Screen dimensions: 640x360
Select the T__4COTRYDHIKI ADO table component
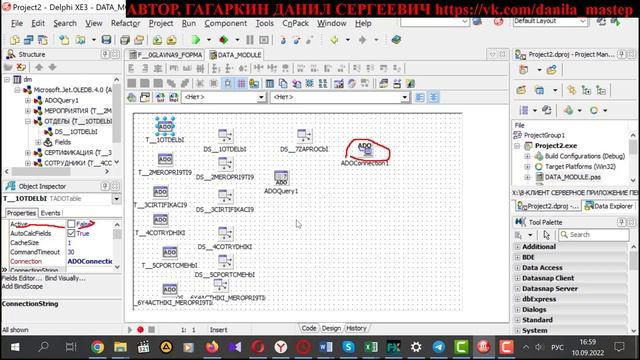[160, 220]
